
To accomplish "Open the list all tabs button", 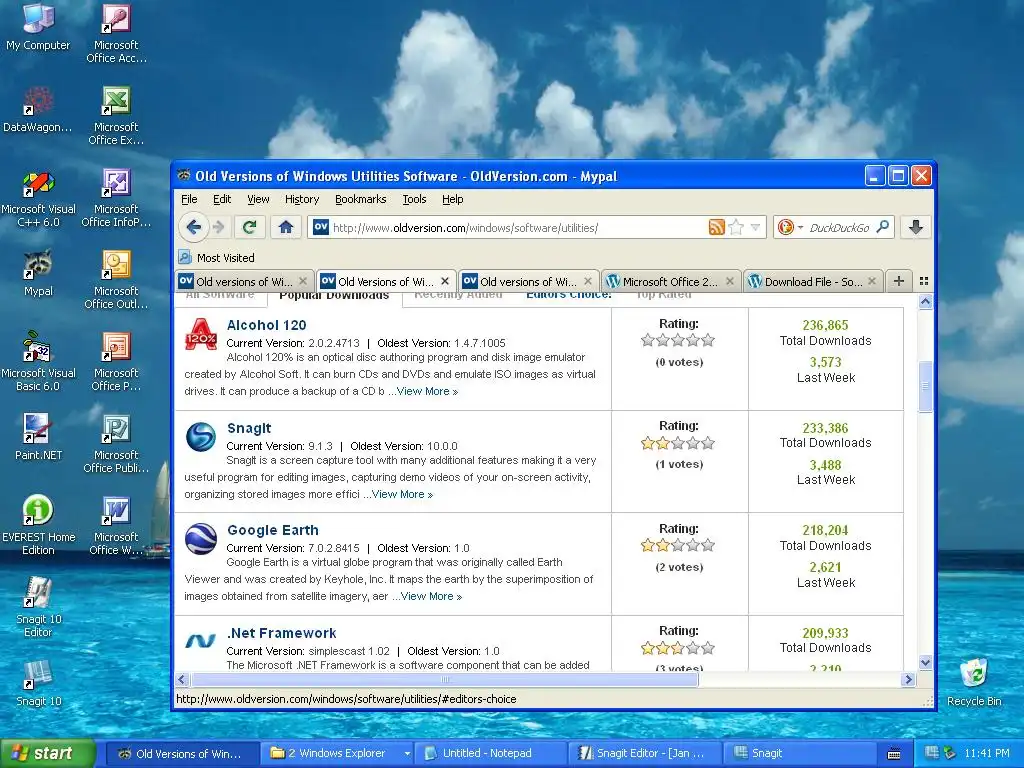I will coord(923,281).
